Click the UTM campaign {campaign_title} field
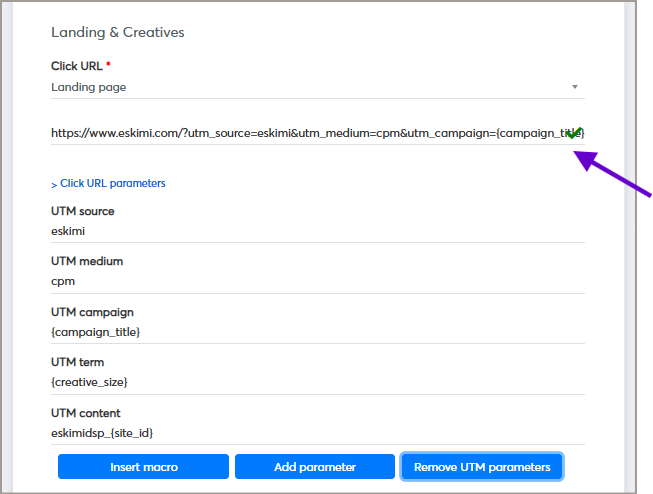The height and width of the screenshot is (494, 653). coord(300,332)
